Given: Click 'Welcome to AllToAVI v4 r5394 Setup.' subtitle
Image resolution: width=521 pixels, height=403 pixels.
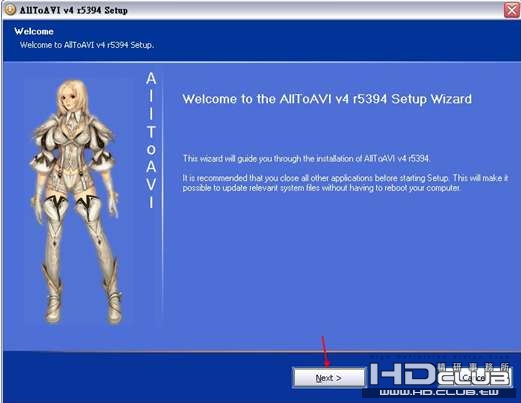Looking at the screenshot, I should click(87, 45).
